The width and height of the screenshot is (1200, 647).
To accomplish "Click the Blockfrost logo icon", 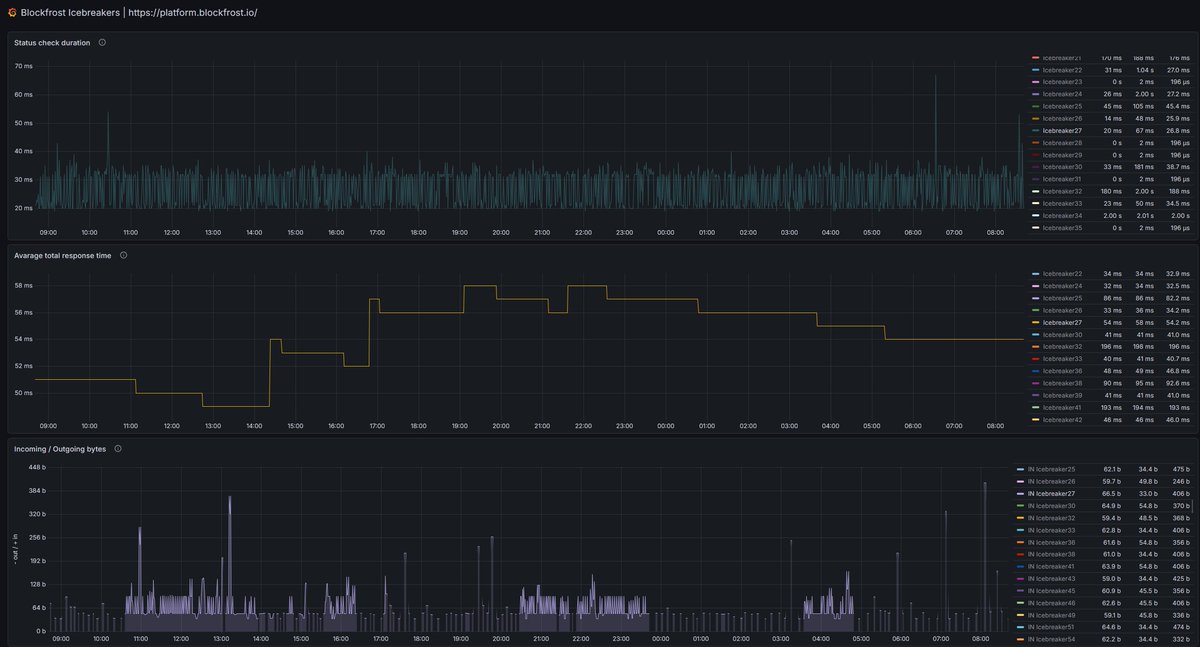I will click(x=10, y=13).
